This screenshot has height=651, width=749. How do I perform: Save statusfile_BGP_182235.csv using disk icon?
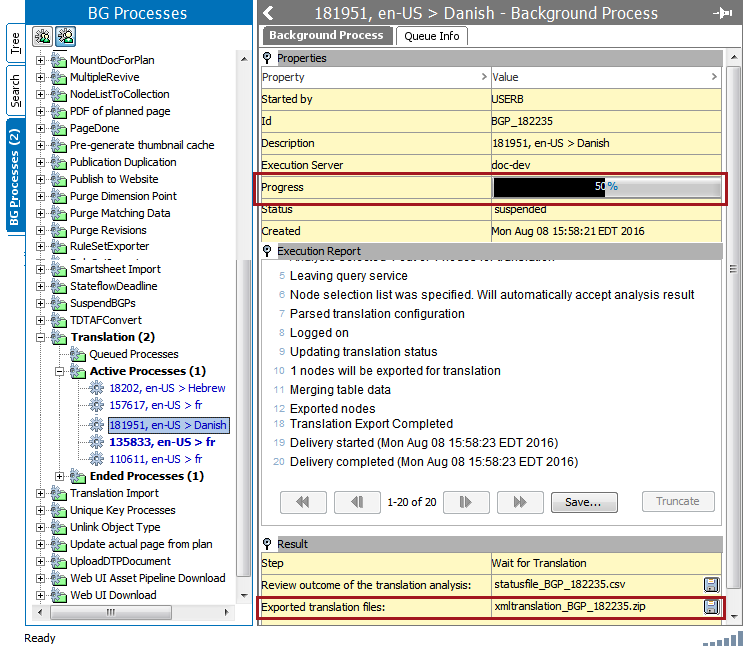pyautogui.click(x=711, y=585)
